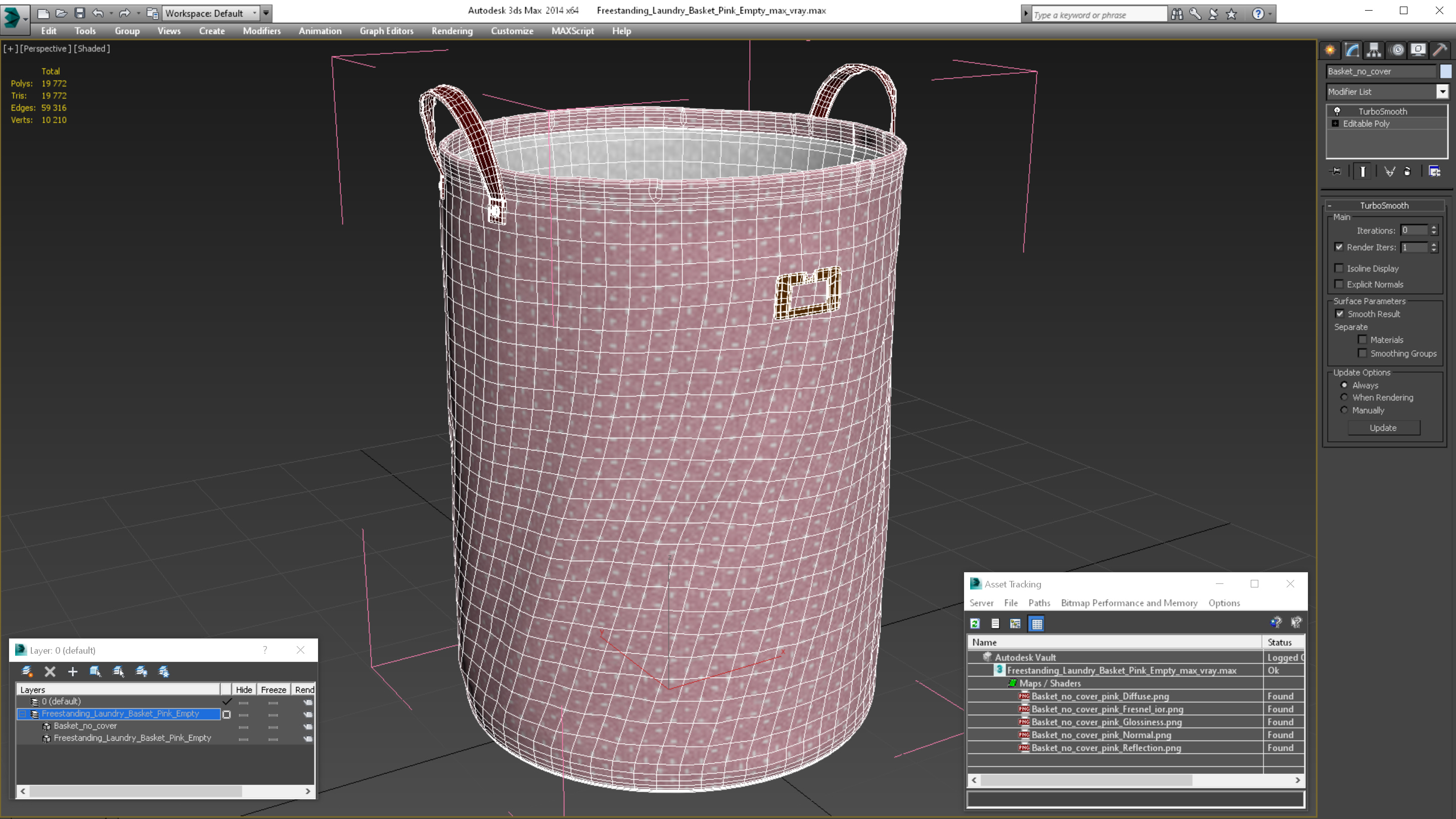Click the object color swatch beside Basket_no_cover
Screen dimensions: 1456x819
tap(1445, 71)
